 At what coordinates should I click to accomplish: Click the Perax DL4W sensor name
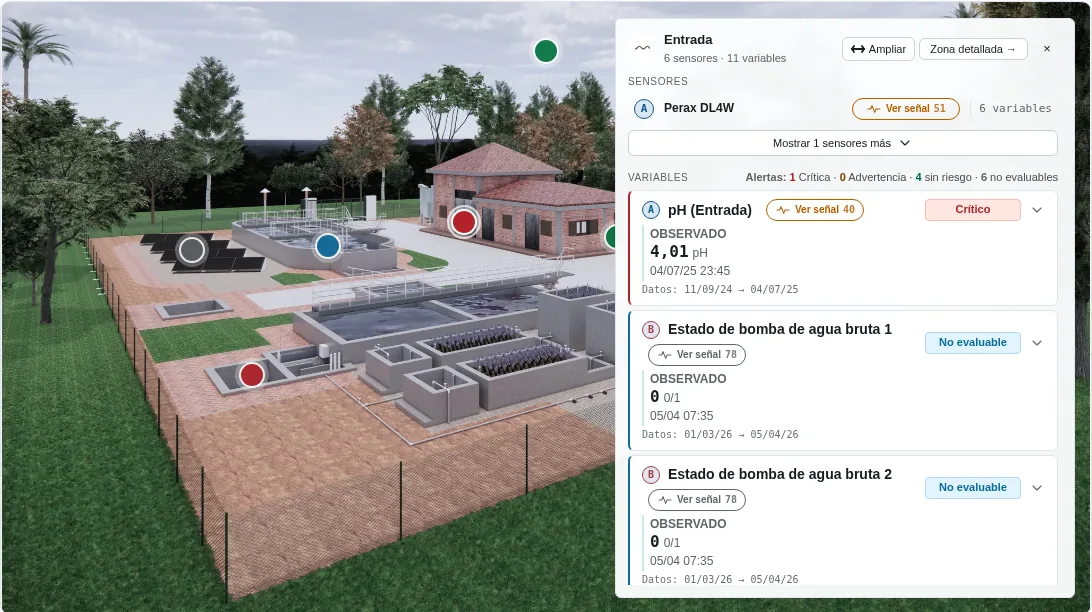(699, 108)
